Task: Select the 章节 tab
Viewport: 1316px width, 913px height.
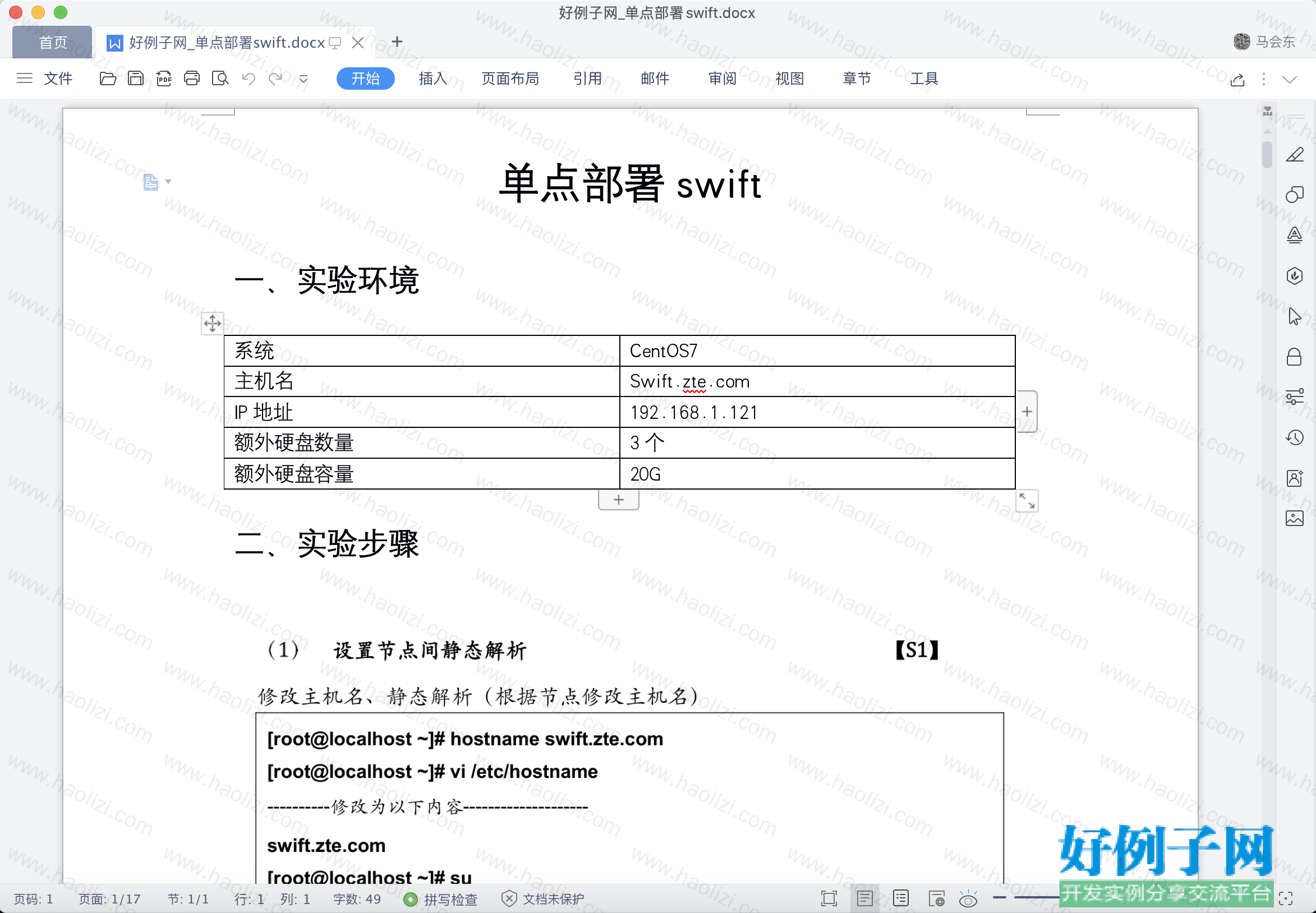Action: (x=857, y=79)
